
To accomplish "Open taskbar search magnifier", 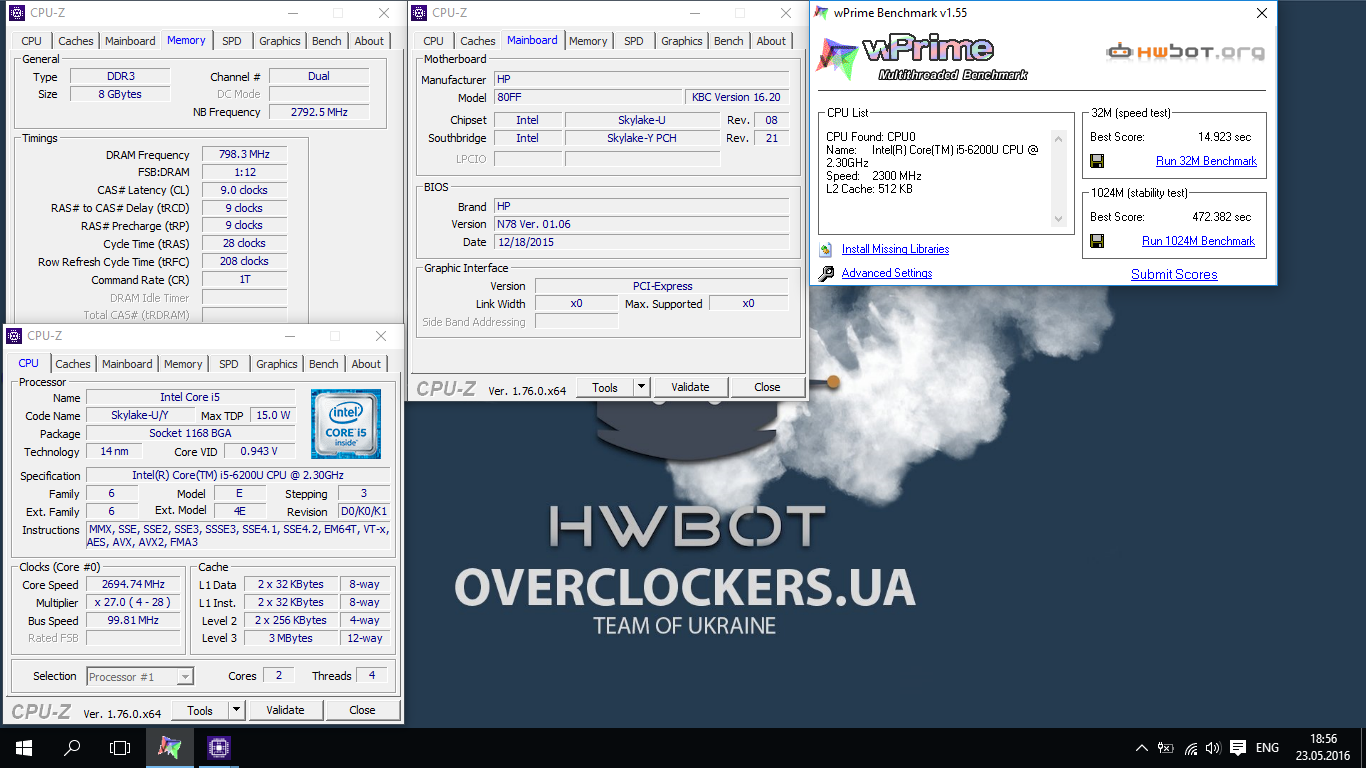I will click(72, 747).
